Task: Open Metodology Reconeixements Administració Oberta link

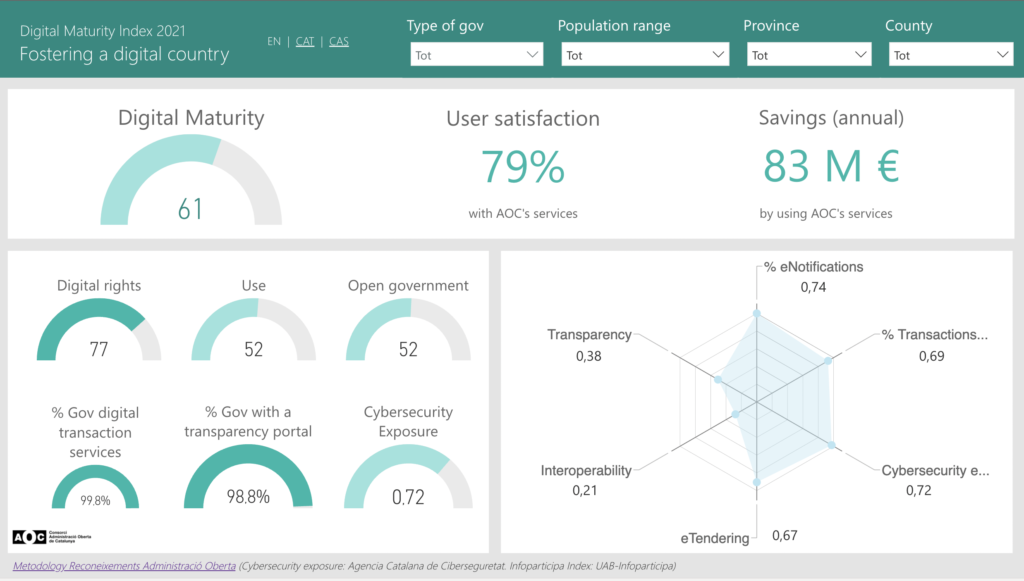Action: [124, 566]
